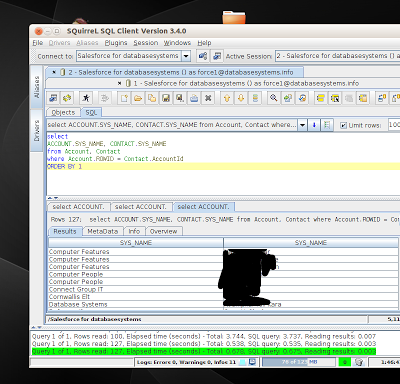Click the second SYS_NAME column header
The width and height of the screenshot is (400, 384).
311,243
